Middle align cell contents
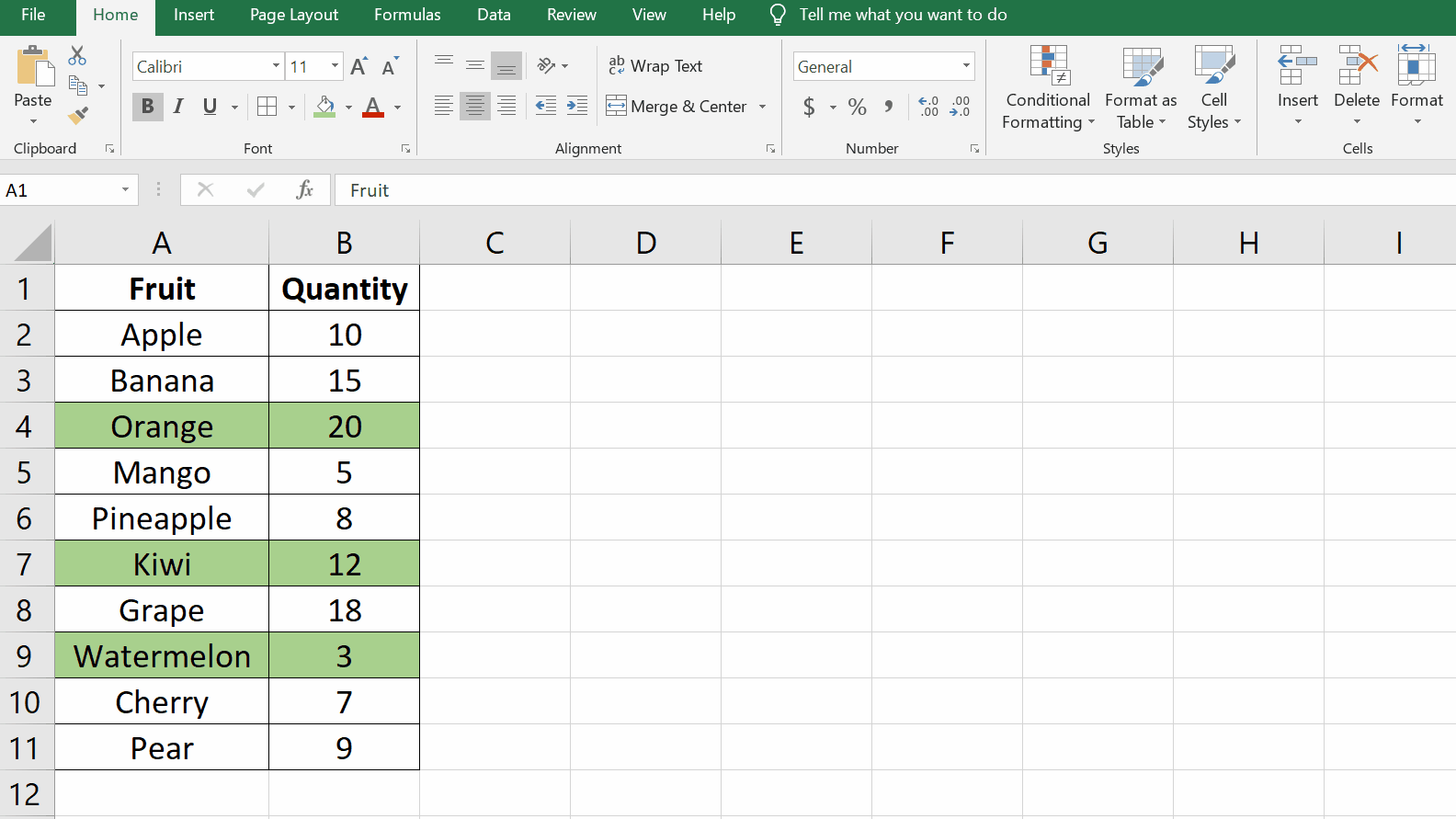 tap(475, 65)
